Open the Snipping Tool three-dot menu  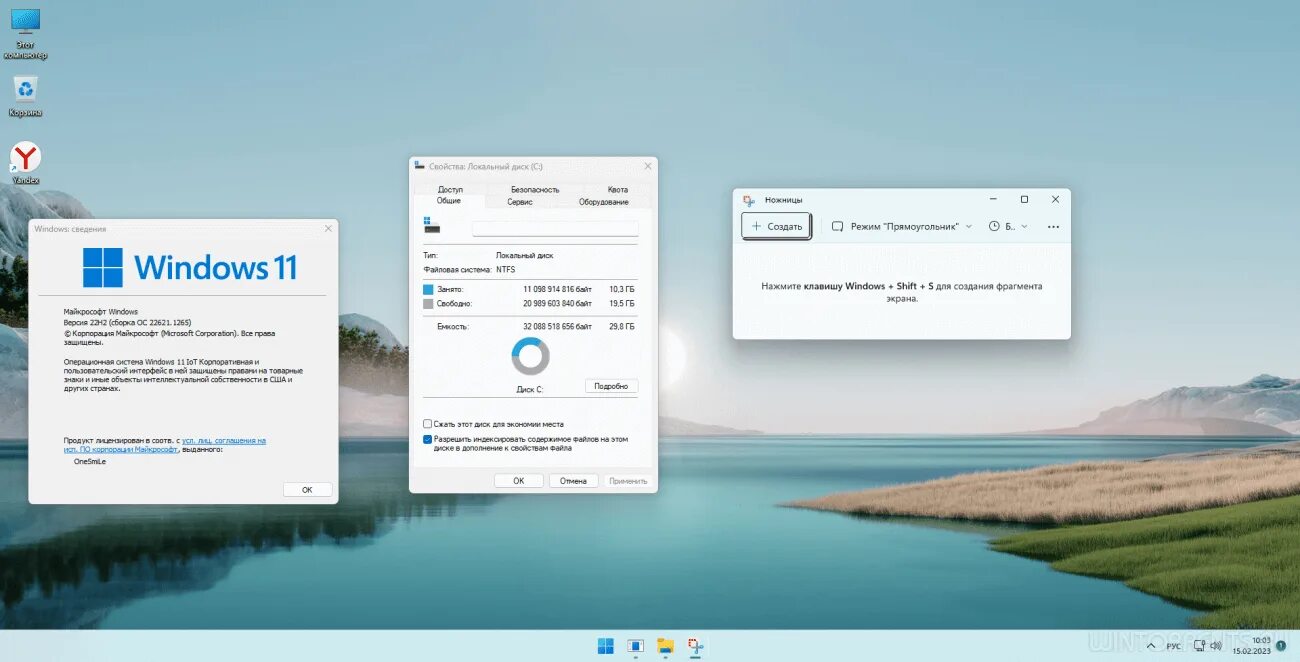pos(1053,227)
